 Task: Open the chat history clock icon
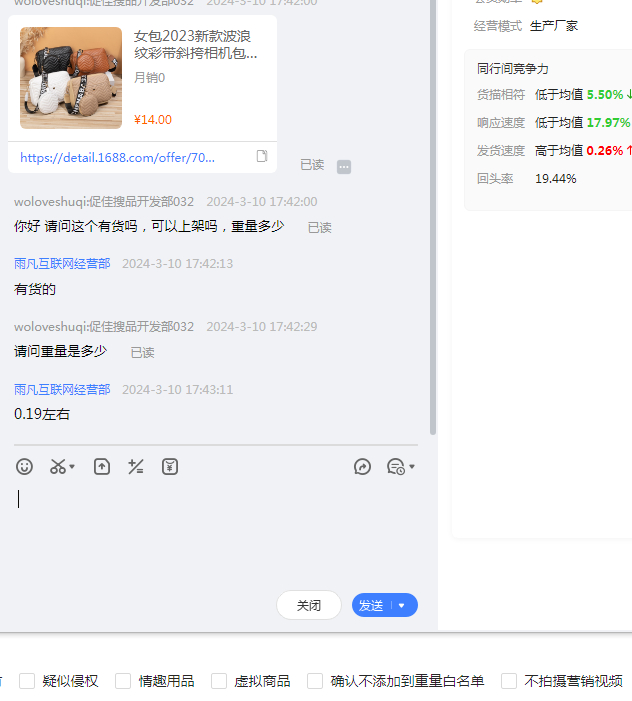click(395, 466)
